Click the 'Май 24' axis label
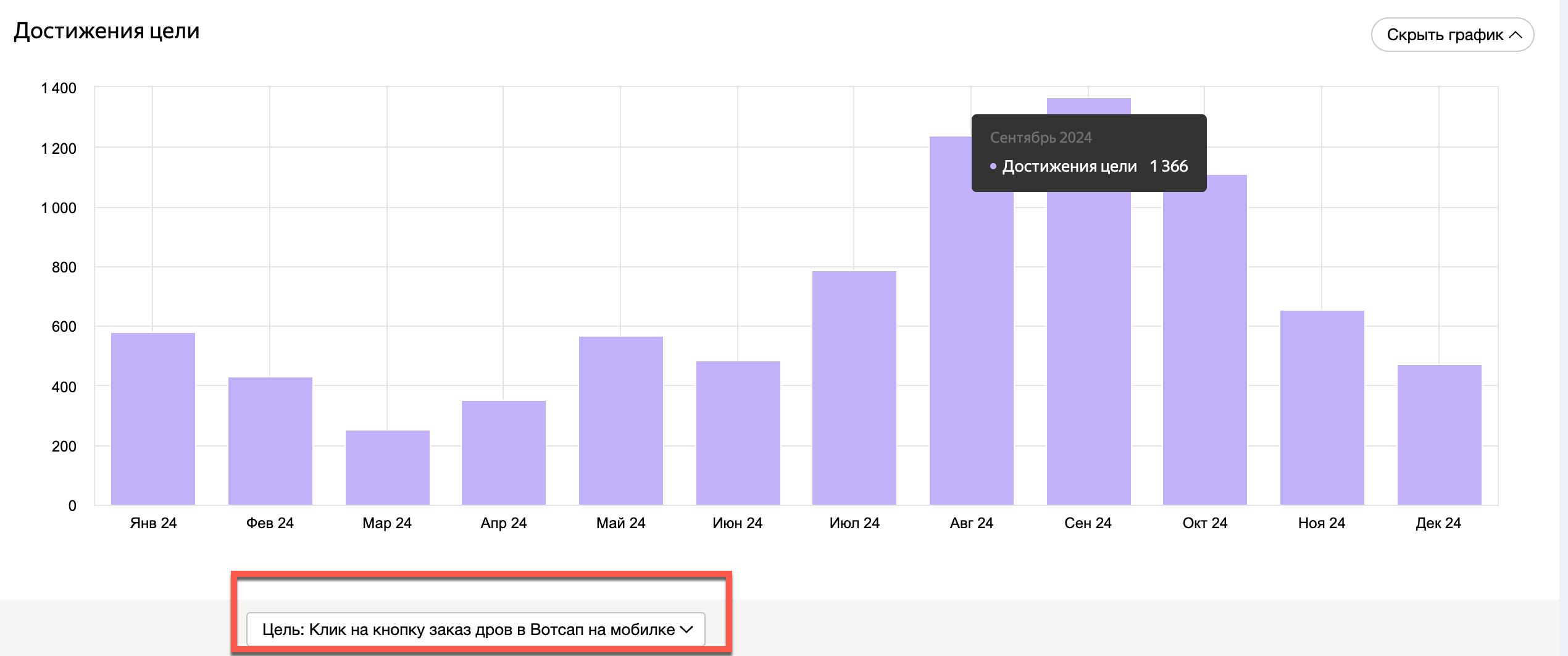This screenshot has height=656, width=1568. [620, 523]
